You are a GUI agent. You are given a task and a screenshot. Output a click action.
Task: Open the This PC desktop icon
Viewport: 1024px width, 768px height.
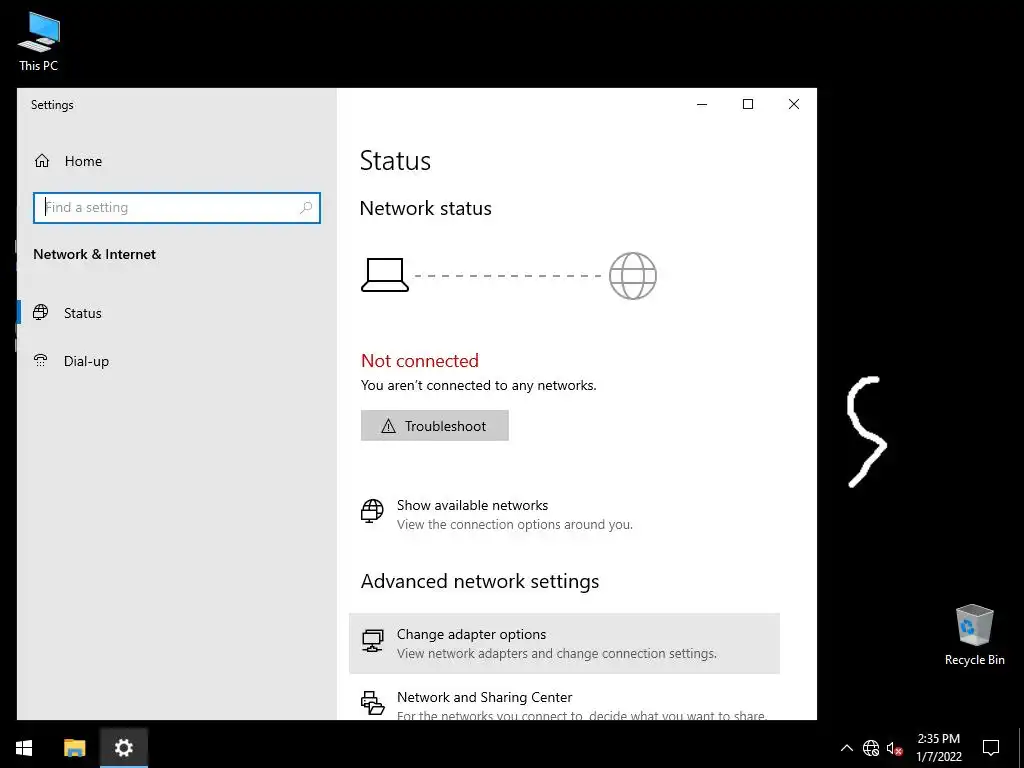(x=39, y=42)
